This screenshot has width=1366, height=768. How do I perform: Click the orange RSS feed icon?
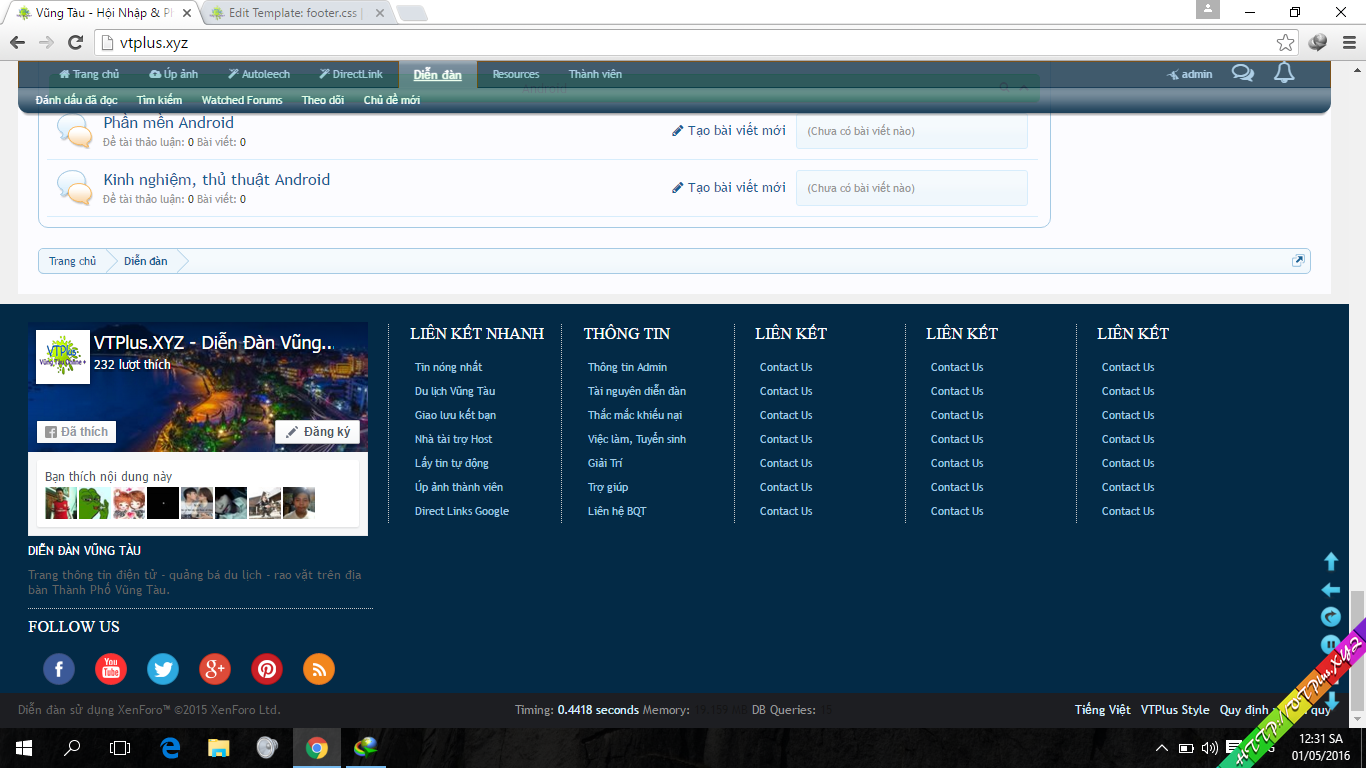click(319, 669)
